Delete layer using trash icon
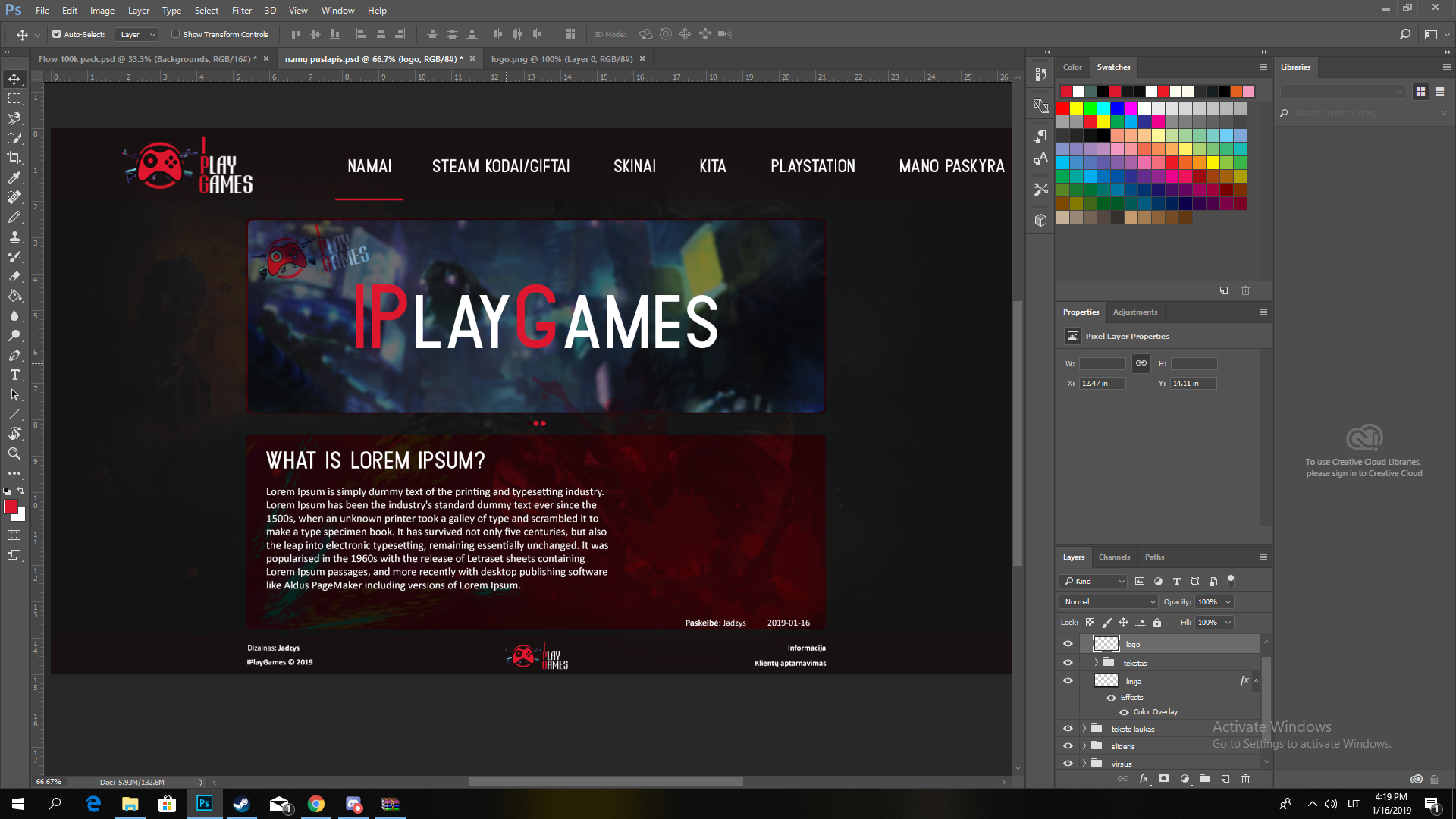Image resolution: width=1456 pixels, height=819 pixels. click(1245, 779)
